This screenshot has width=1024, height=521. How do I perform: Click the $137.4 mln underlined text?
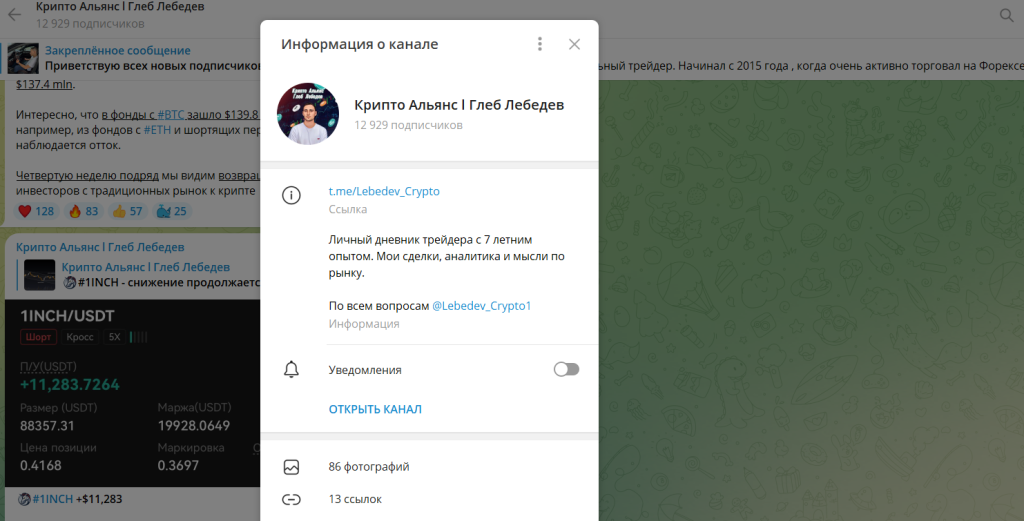point(44,84)
